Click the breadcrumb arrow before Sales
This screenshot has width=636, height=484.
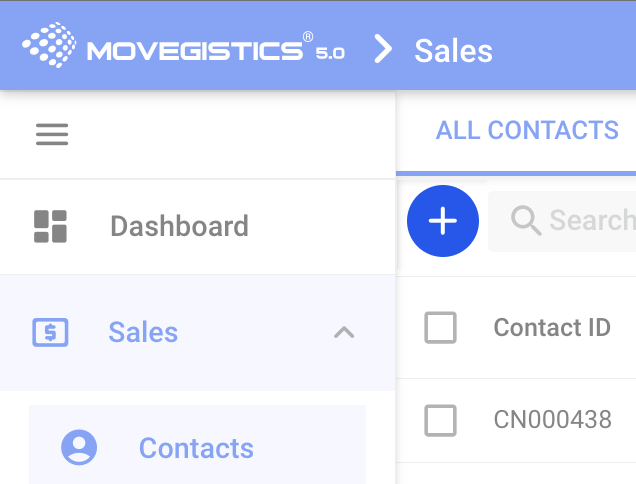click(x=382, y=48)
